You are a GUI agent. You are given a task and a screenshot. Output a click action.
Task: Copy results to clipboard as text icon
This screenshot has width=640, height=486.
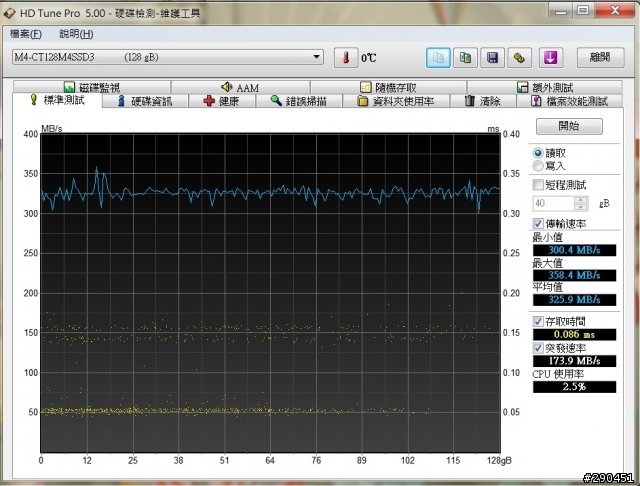tap(438, 58)
